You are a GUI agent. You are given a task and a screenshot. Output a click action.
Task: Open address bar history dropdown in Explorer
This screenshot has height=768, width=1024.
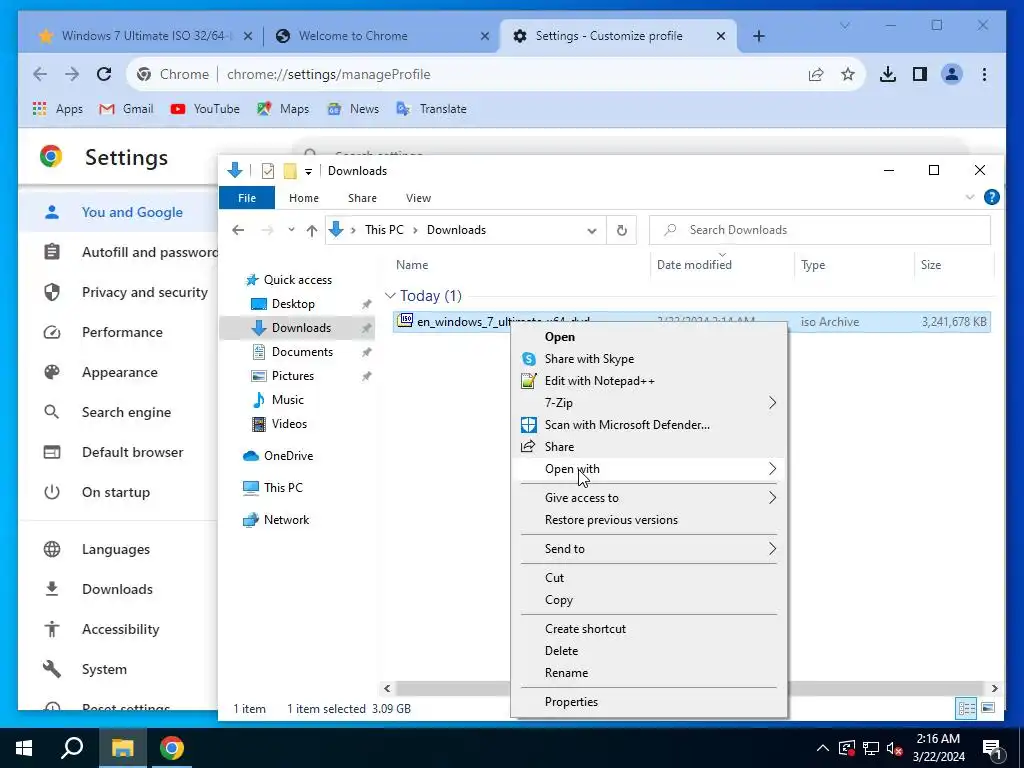click(592, 231)
